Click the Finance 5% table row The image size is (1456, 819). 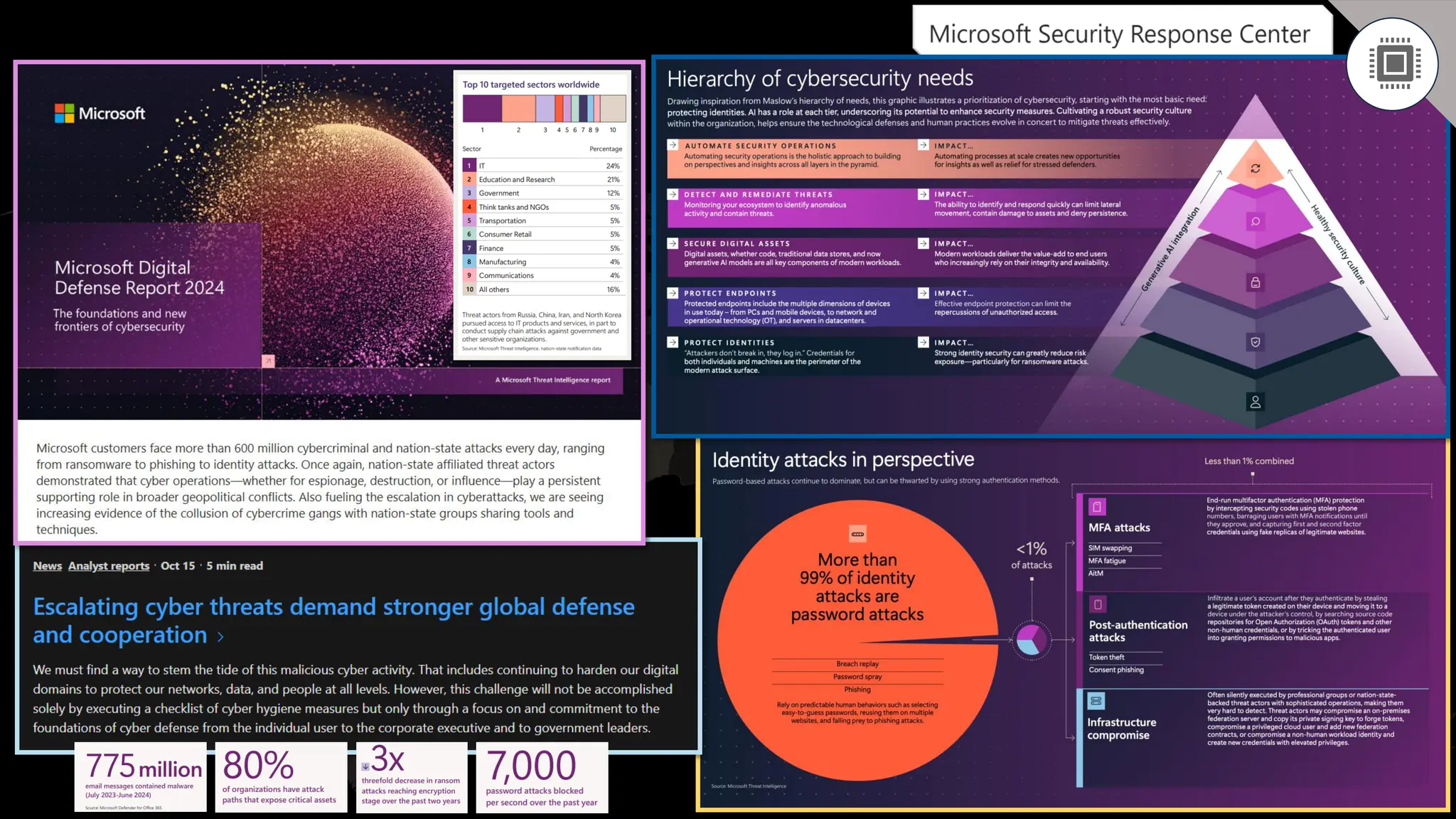(x=542, y=248)
